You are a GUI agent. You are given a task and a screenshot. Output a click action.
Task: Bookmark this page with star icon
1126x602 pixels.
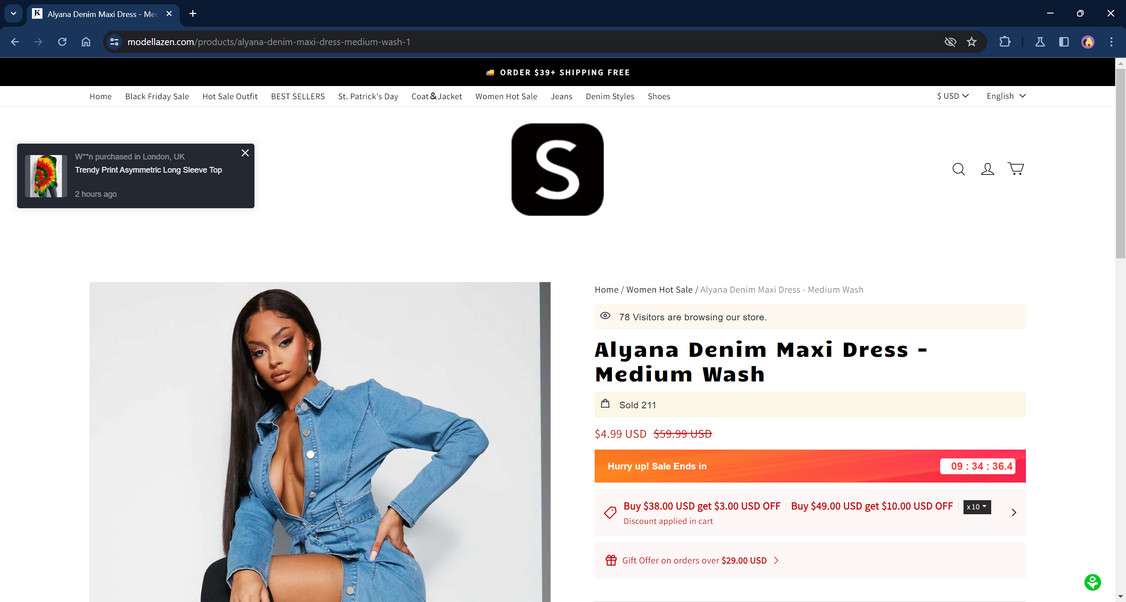(972, 42)
